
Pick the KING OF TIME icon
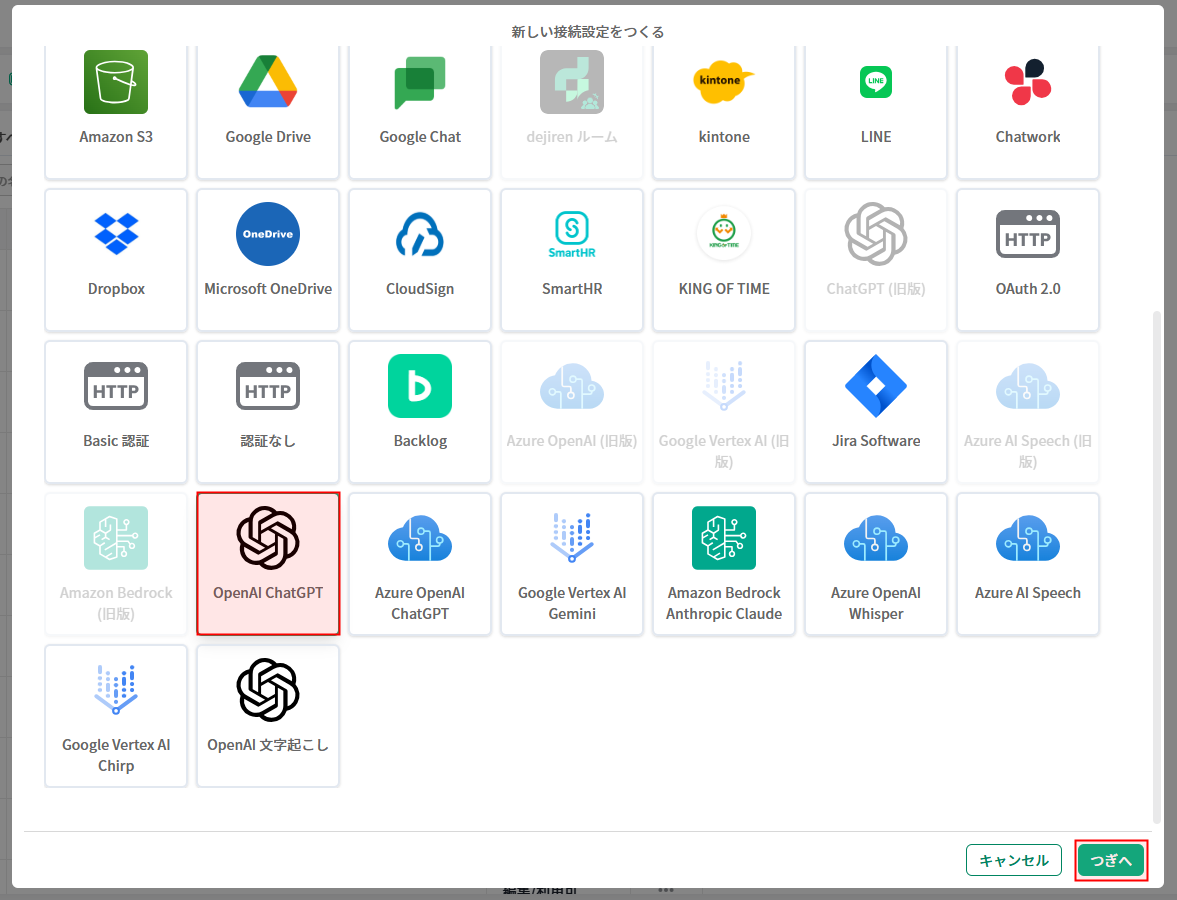[x=724, y=234]
